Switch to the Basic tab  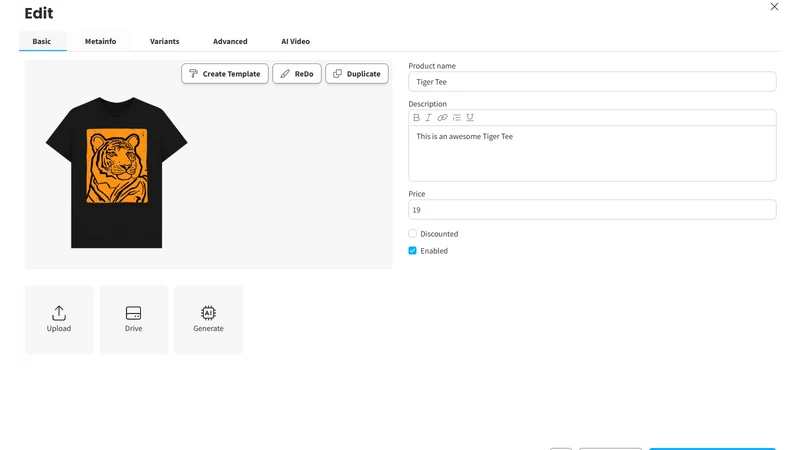coord(42,41)
